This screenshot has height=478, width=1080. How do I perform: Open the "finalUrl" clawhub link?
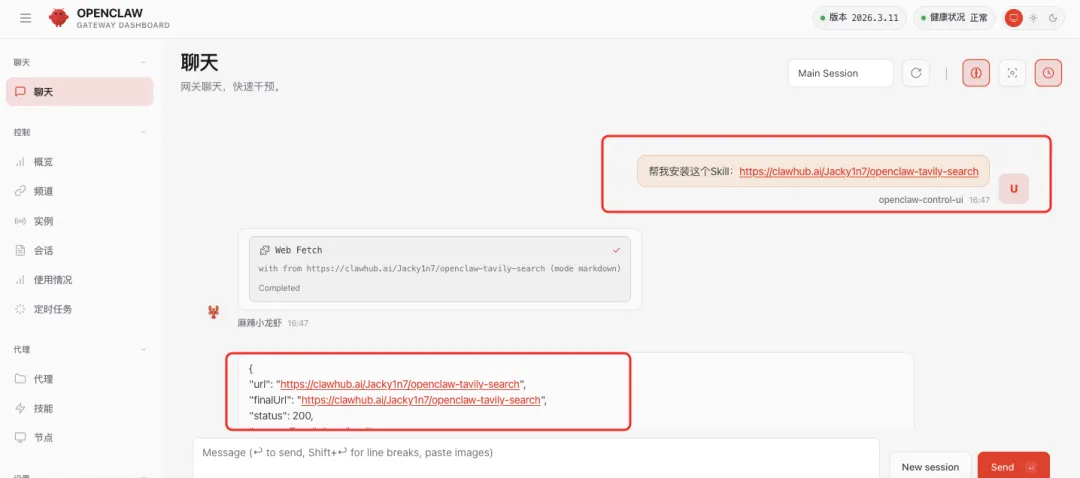pos(421,400)
